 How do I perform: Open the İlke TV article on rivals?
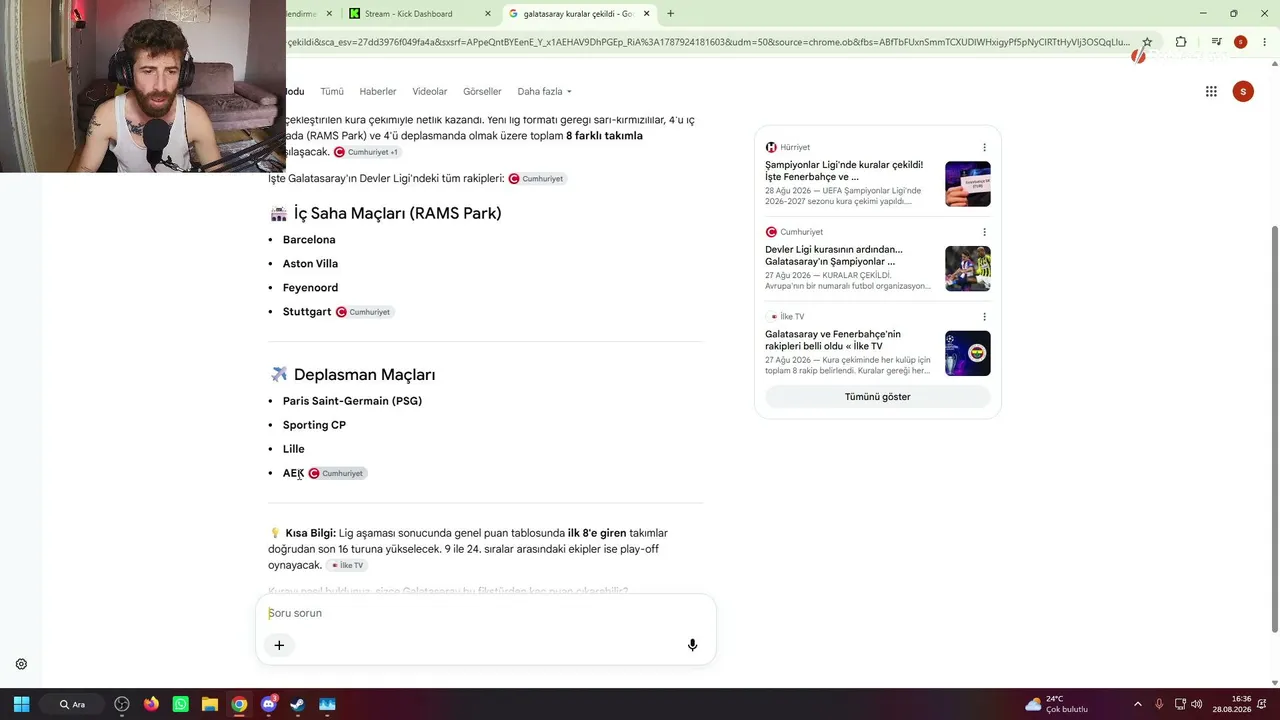coord(833,340)
